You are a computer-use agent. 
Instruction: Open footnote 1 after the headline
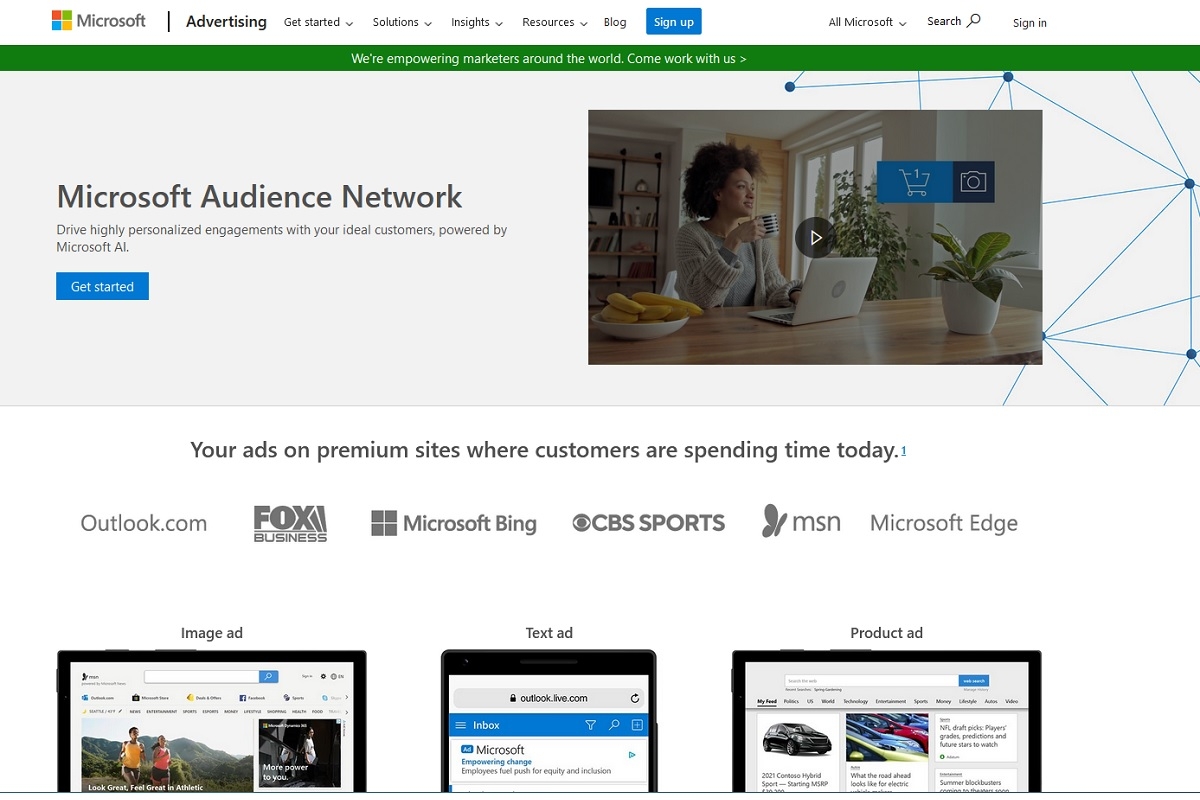pos(904,451)
